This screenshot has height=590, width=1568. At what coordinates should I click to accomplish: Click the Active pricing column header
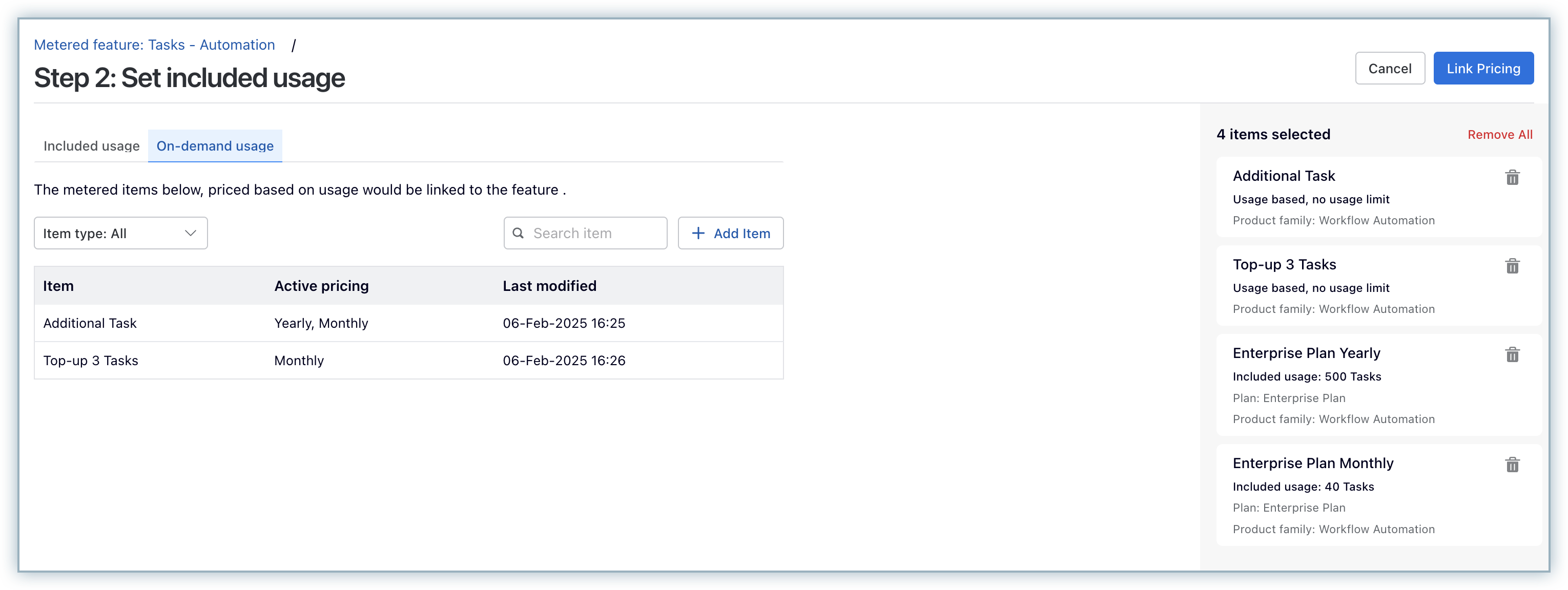coord(321,286)
